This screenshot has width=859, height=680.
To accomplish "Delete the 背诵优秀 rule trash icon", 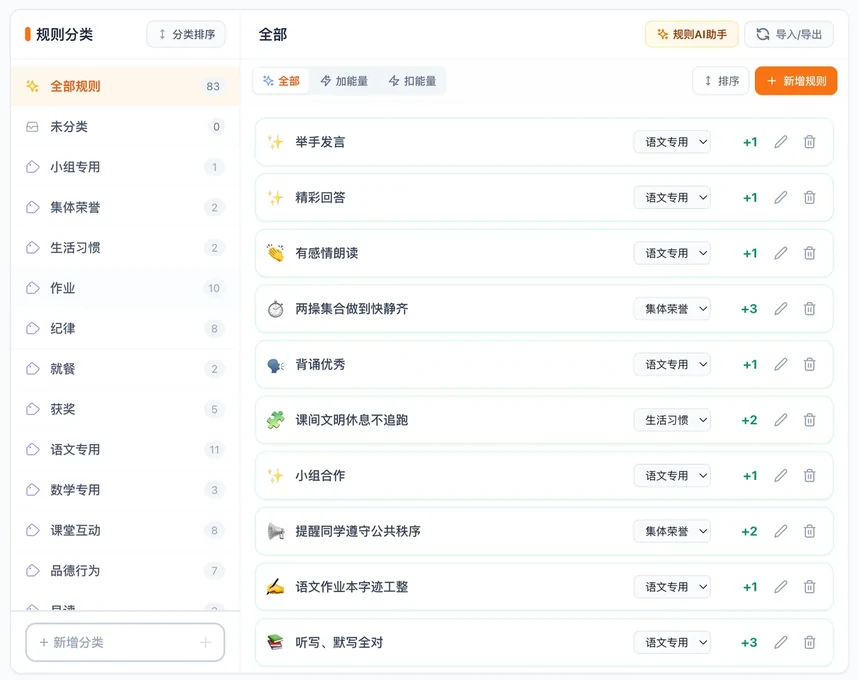I will (809, 364).
